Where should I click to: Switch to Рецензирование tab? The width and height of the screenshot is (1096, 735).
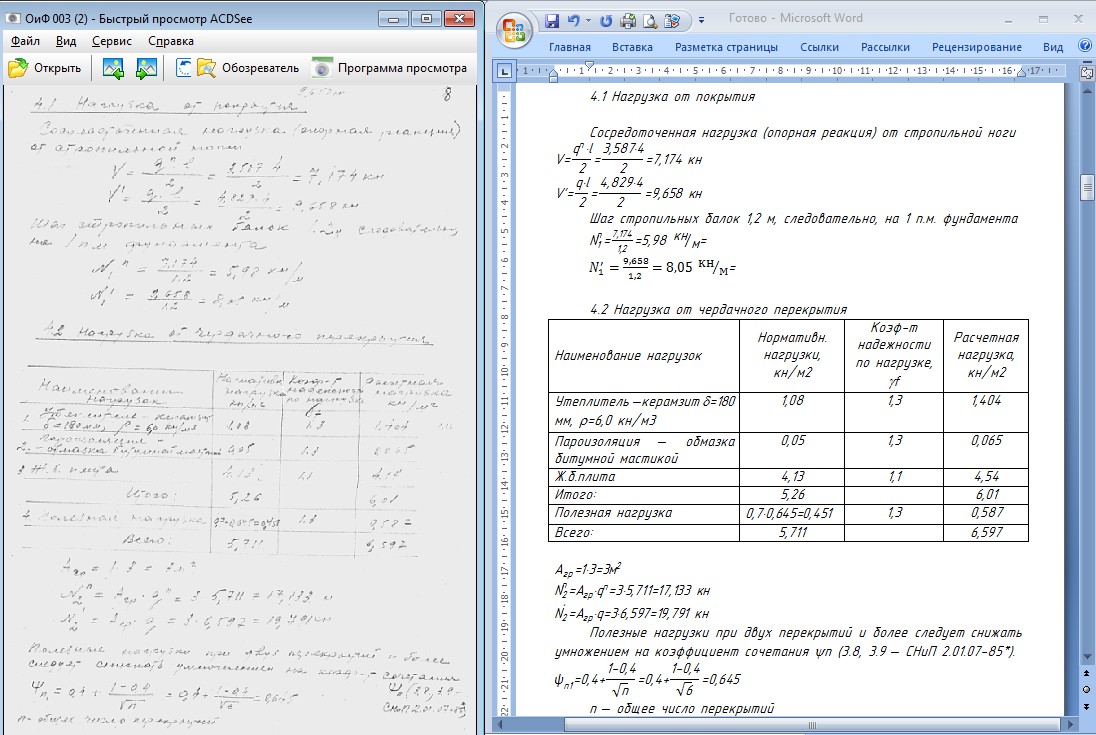coord(976,47)
